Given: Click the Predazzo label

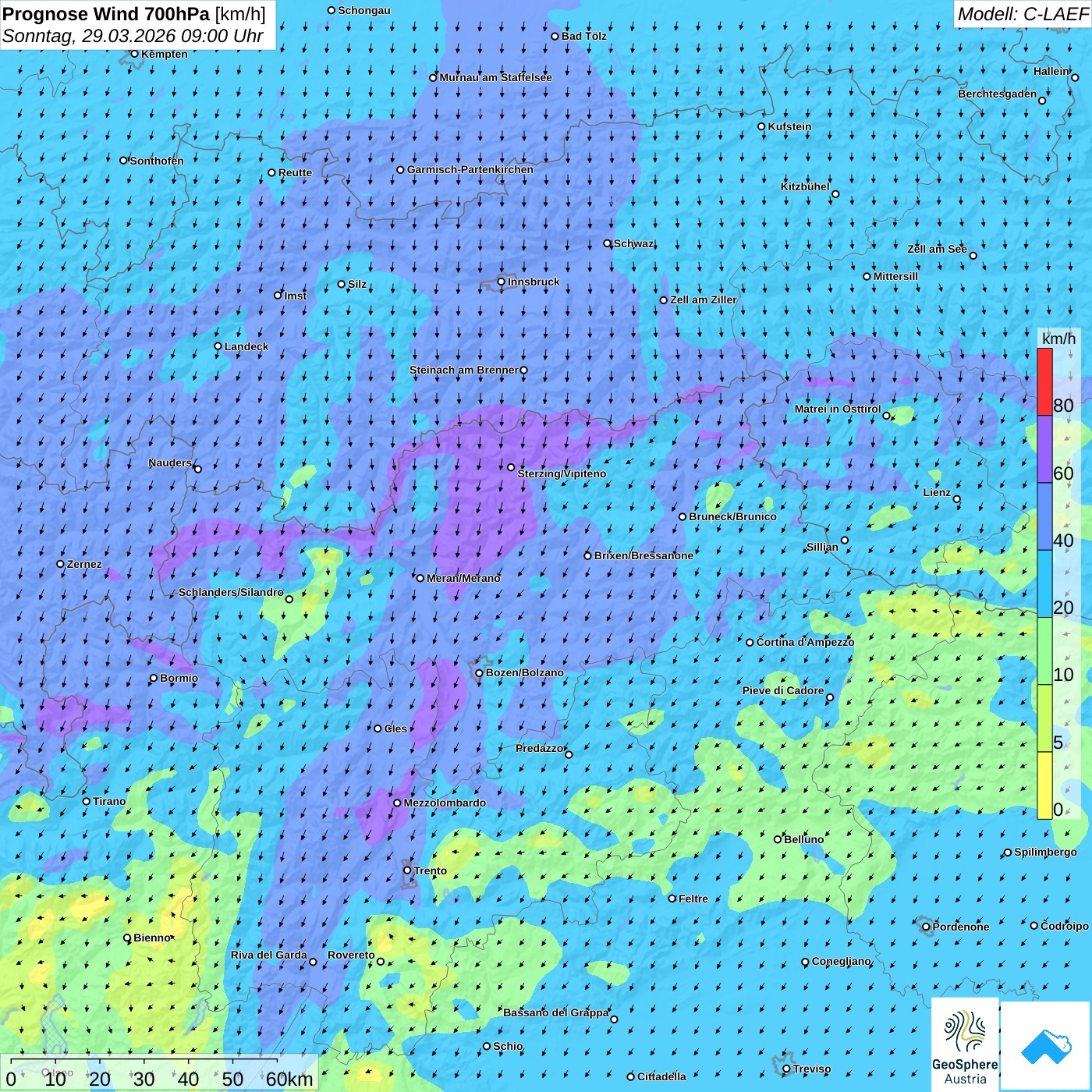Looking at the screenshot, I should tap(539, 748).
